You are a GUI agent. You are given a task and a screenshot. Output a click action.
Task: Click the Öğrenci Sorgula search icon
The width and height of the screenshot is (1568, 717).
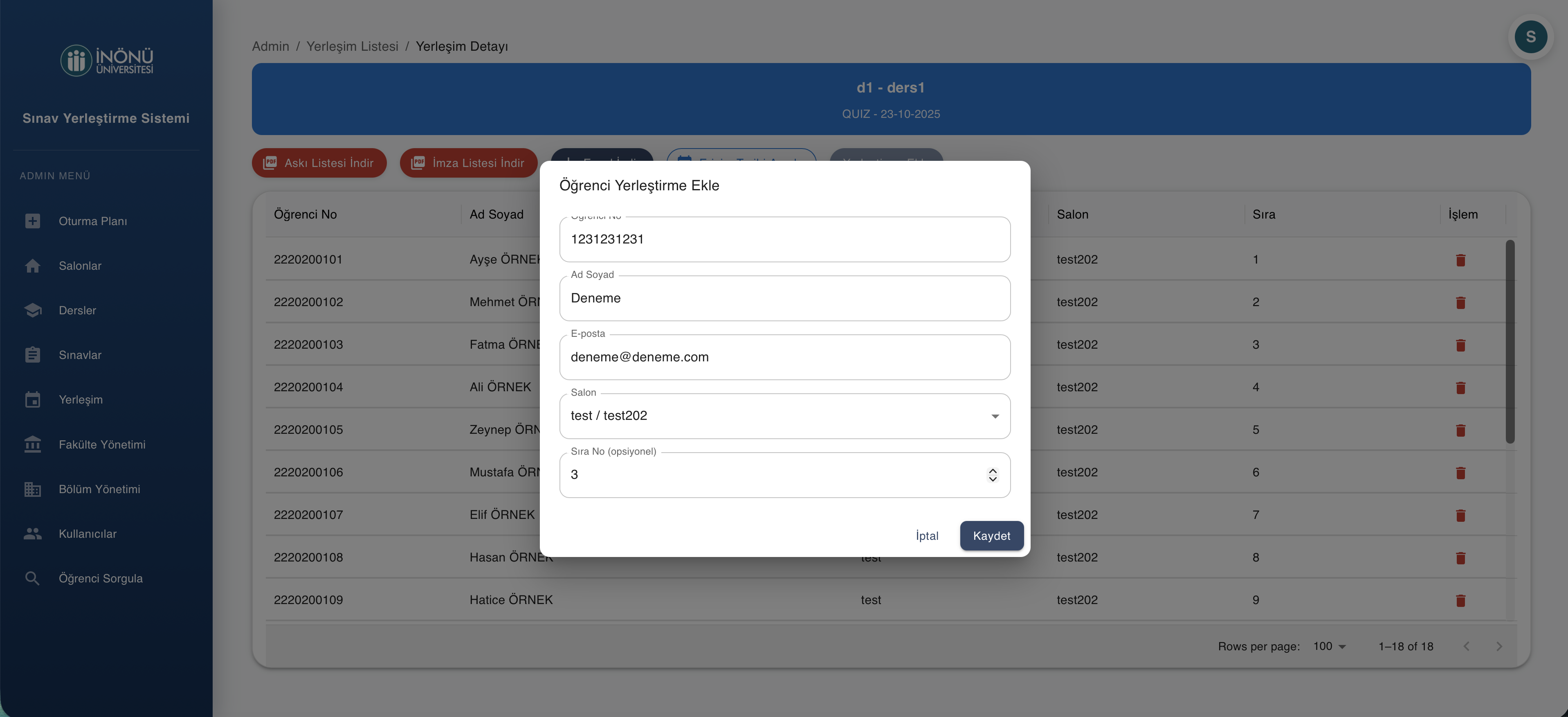32,578
